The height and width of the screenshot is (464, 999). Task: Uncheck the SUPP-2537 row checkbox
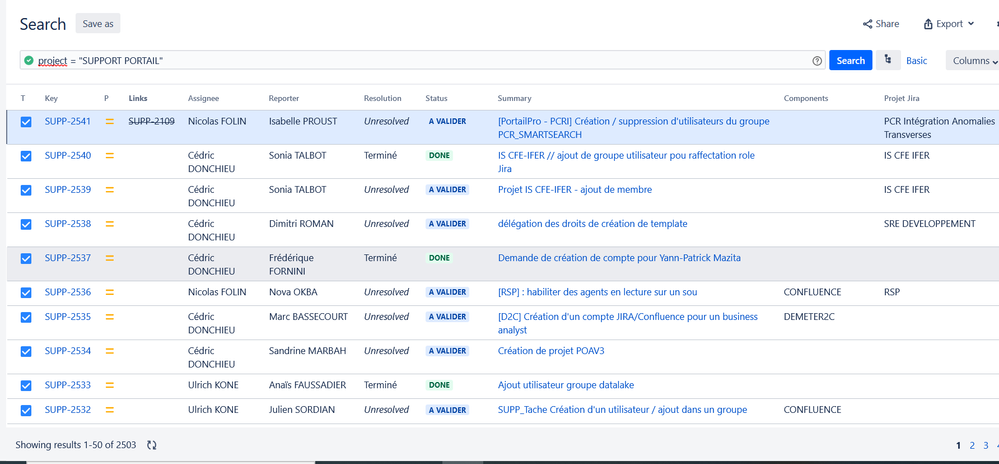[26, 259]
